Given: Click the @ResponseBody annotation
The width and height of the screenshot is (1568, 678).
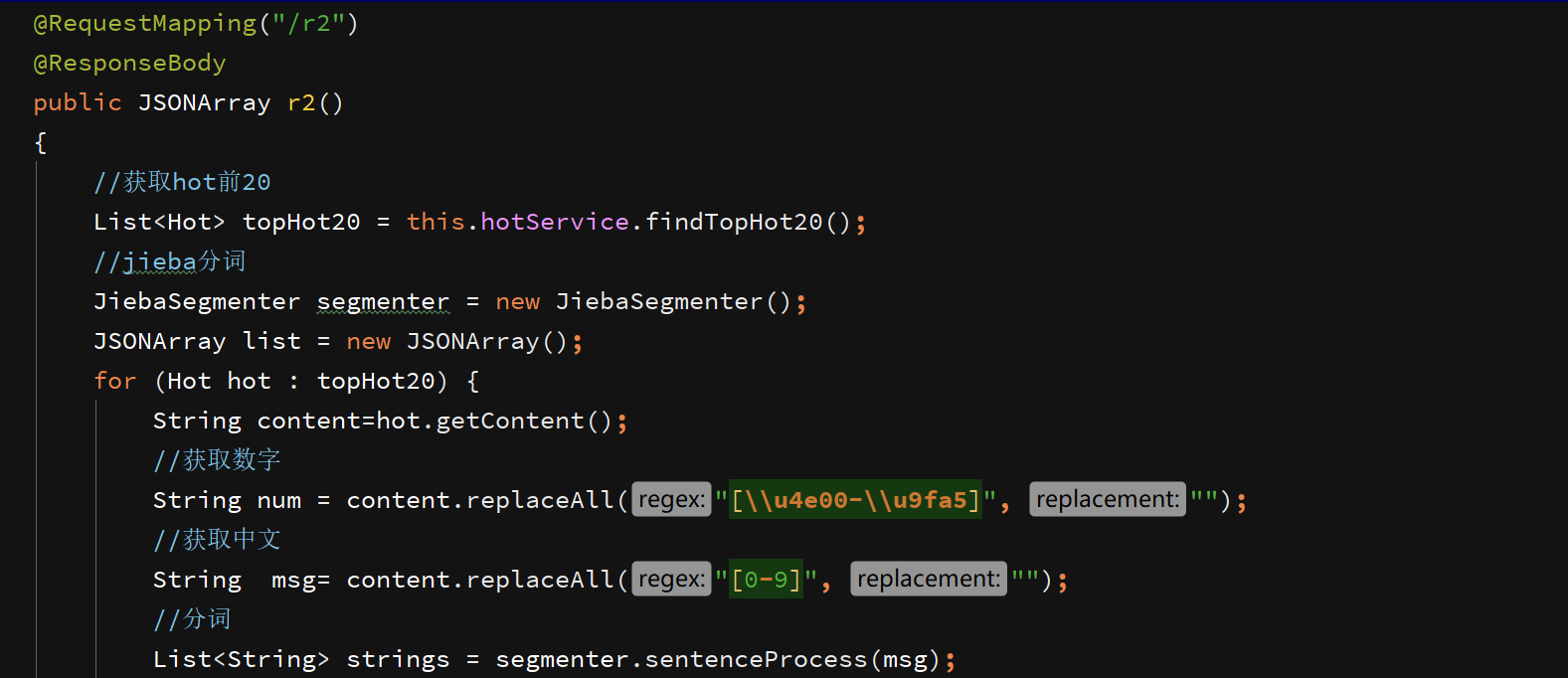Looking at the screenshot, I should [x=129, y=63].
